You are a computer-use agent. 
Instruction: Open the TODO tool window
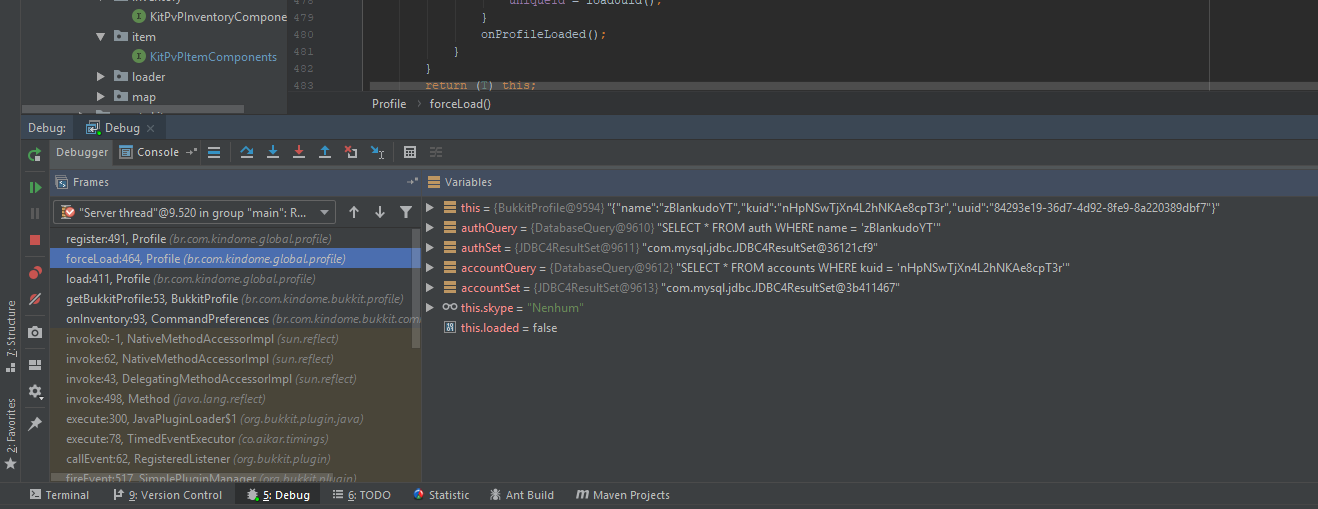362,495
